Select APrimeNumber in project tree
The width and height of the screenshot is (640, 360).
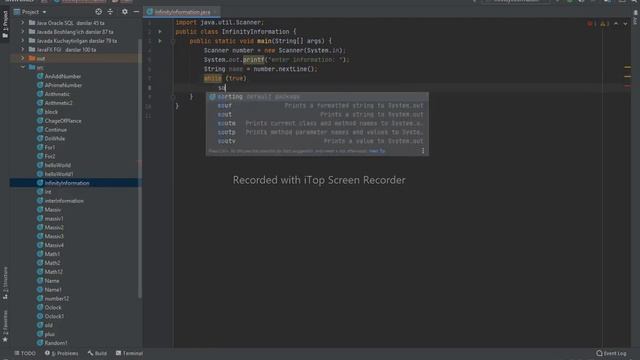(63, 85)
